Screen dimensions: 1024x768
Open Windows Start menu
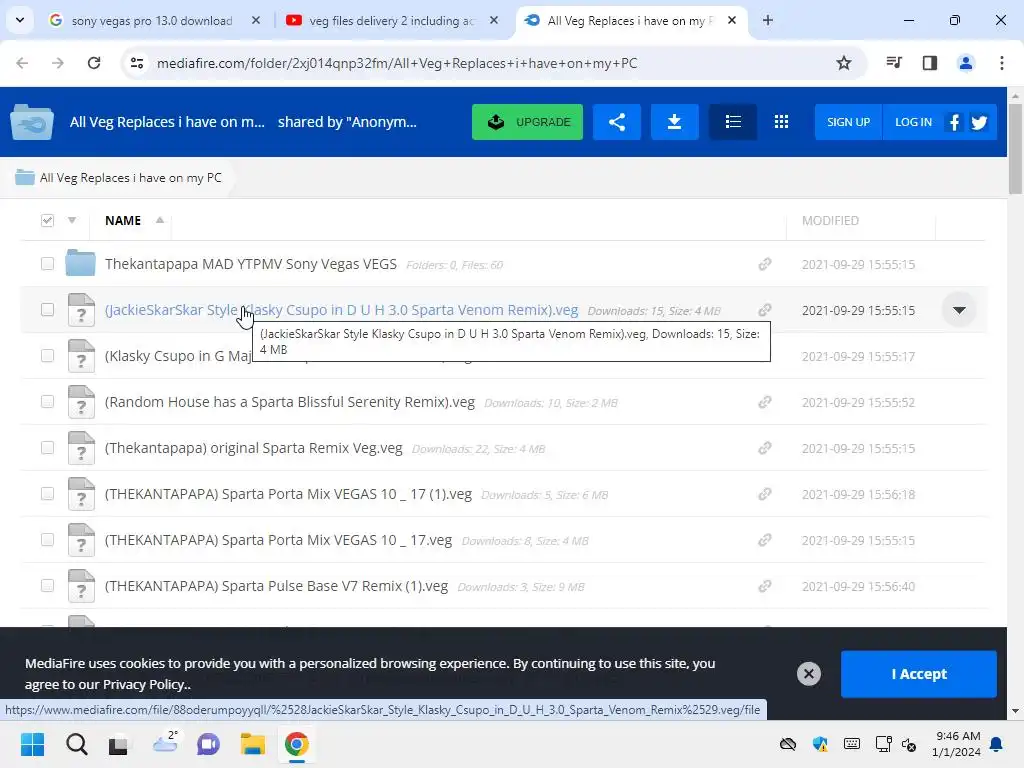[x=32, y=744]
